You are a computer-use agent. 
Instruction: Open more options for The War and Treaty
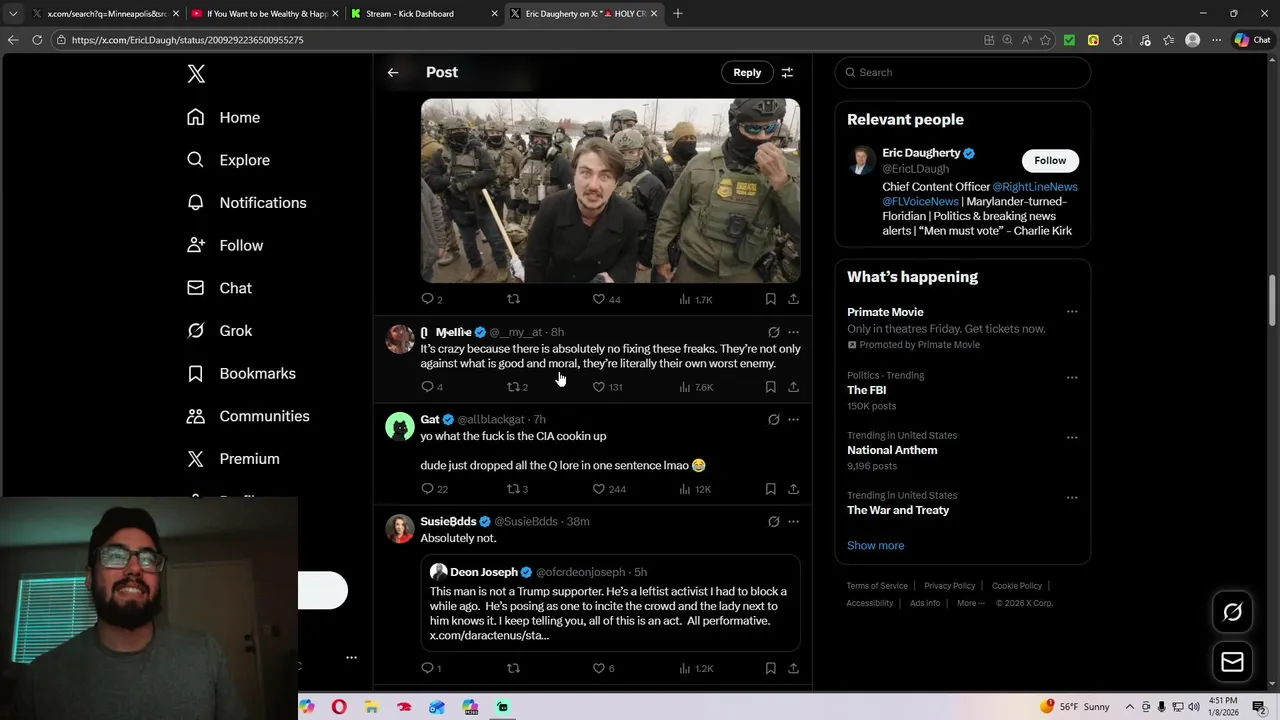(x=1072, y=498)
